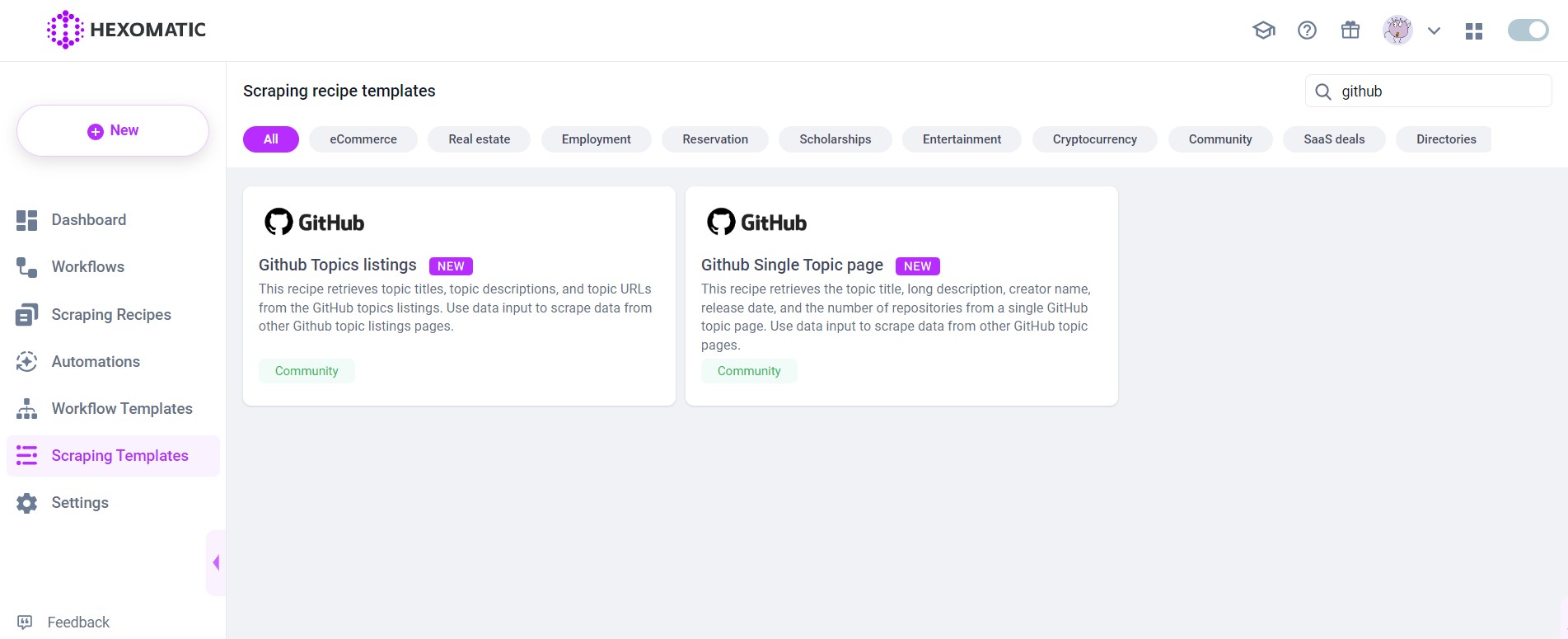Open Scraping Recipes section

(x=111, y=314)
